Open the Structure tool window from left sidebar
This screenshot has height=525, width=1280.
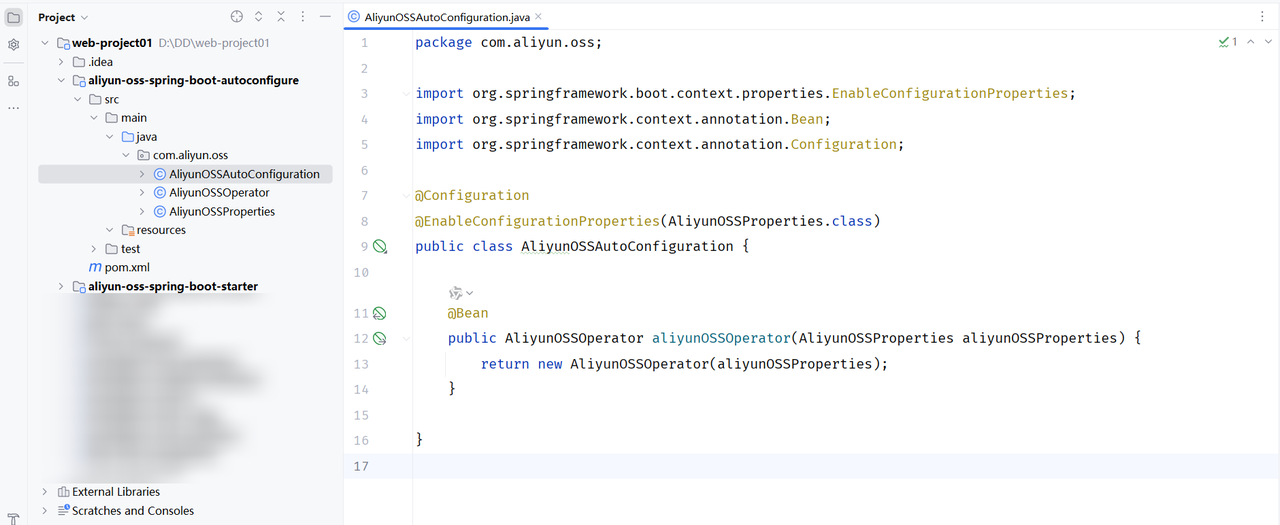point(13,81)
